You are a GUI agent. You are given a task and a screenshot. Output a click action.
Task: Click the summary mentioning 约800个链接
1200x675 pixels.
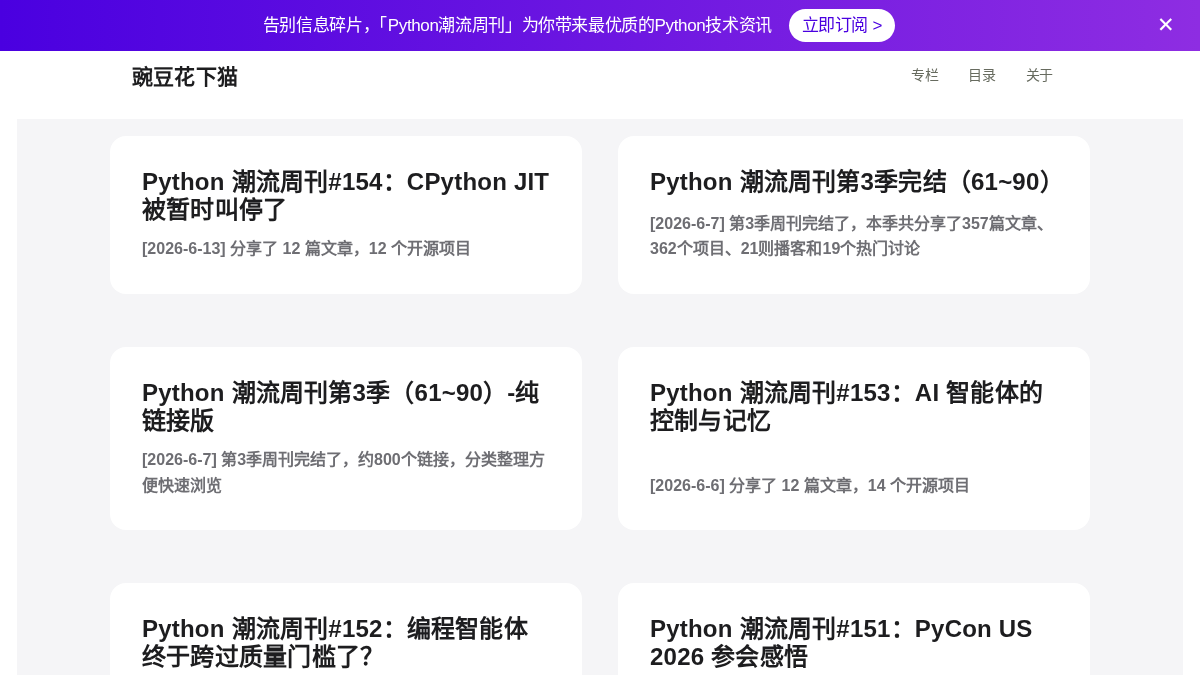(343, 472)
